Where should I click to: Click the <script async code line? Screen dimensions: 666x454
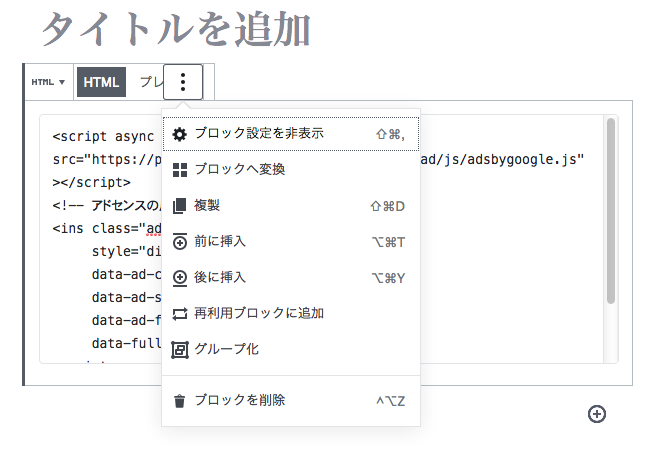103,137
